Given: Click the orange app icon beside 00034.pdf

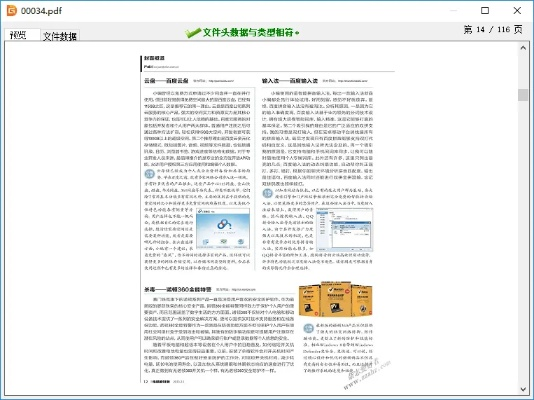Looking at the screenshot, I should [x=12, y=11].
